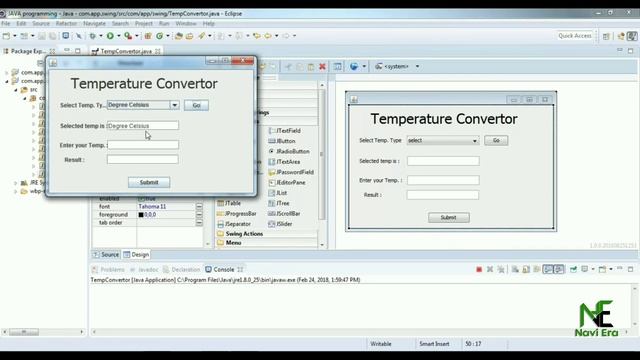The height and width of the screenshot is (360, 640).
Task: Click the New Java Package icon
Action: click(x=148, y=36)
